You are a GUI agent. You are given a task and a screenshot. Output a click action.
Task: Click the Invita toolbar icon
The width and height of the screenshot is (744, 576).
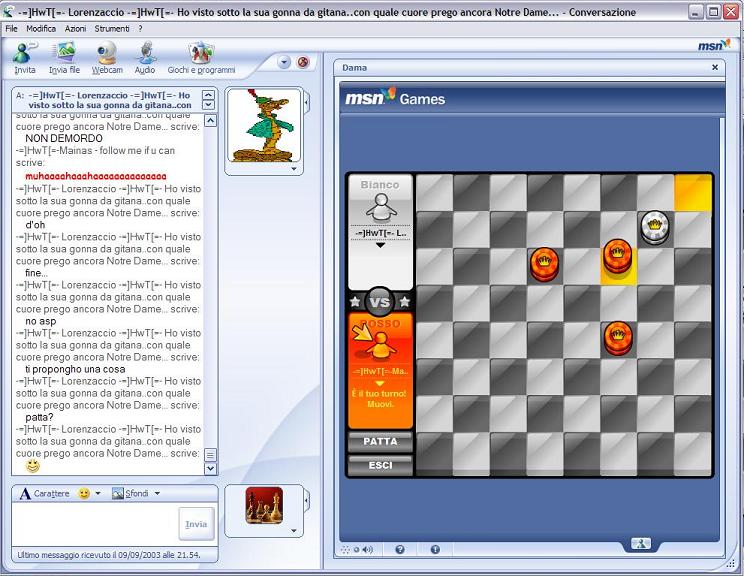click(25, 58)
